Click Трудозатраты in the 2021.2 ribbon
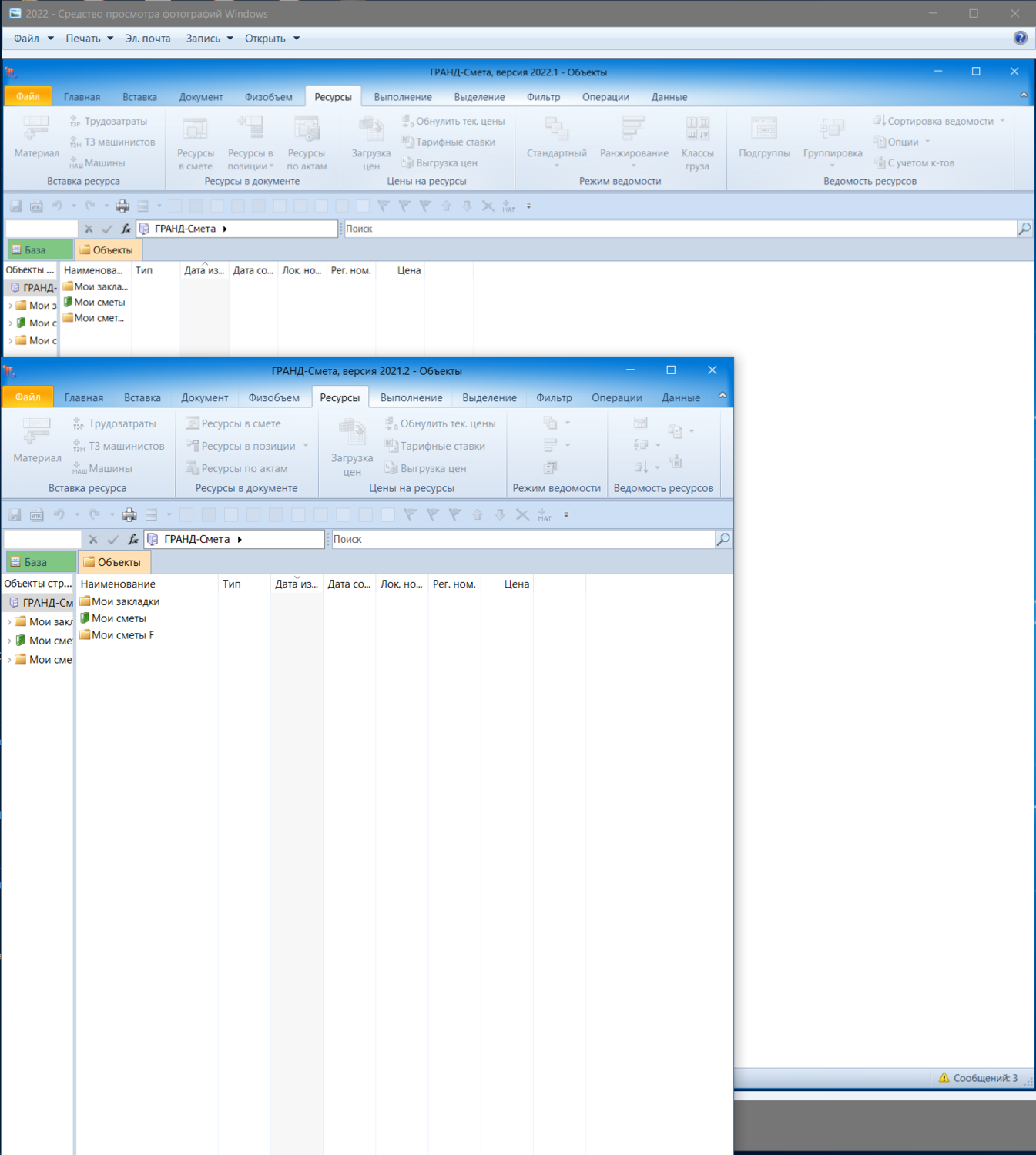Screen dimensions: 1036x1155 pyautogui.click(x=114, y=423)
